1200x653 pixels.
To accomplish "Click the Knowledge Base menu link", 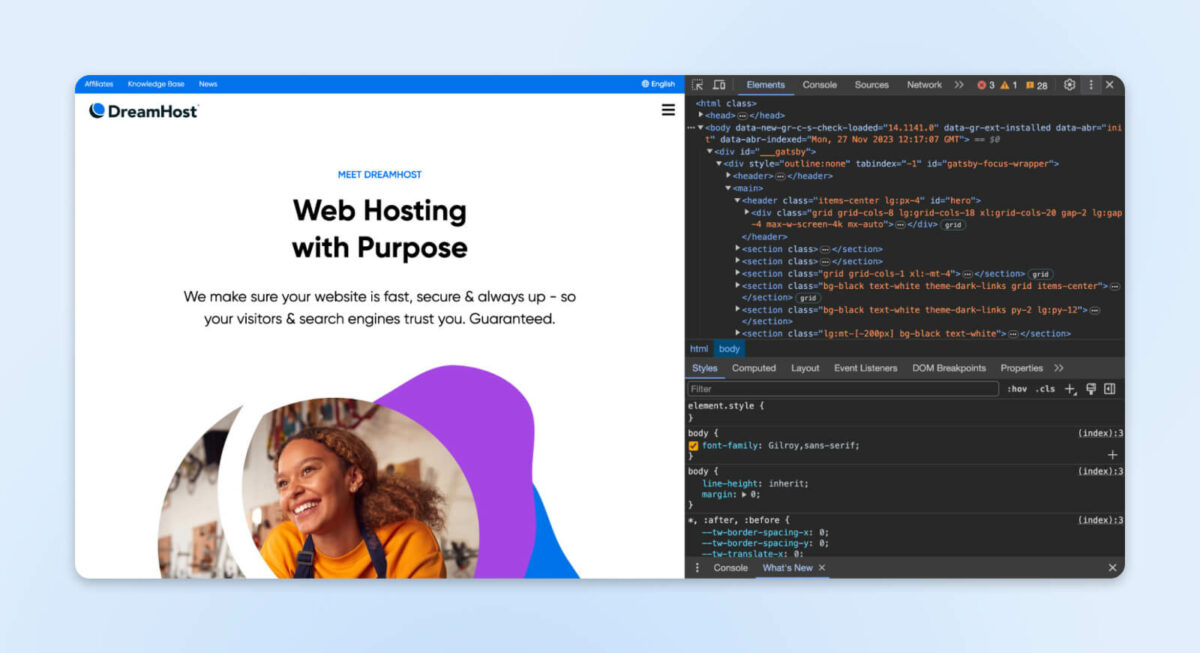I will [156, 84].
